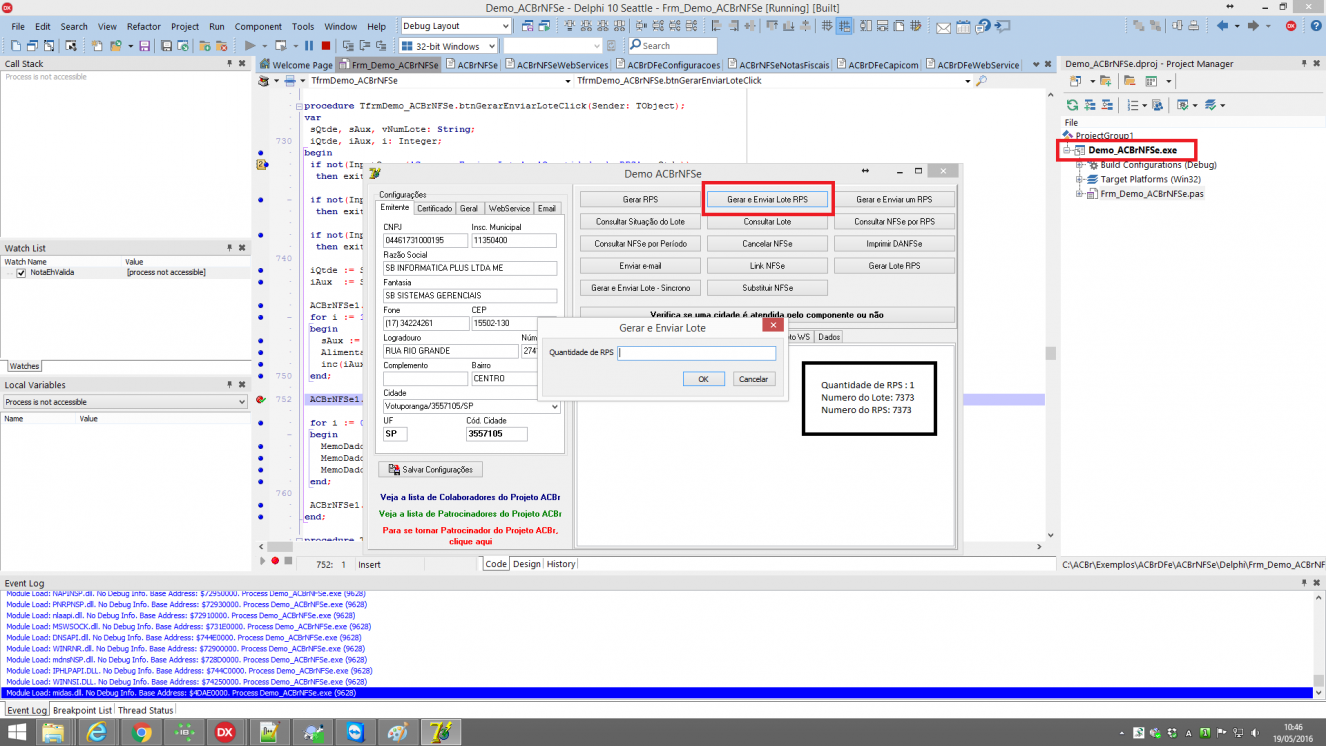The width and height of the screenshot is (1326, 746).
Task: Expand the Frm_Demo_ACBrNFSe.pas node
Action: [x=1079, y=193]
